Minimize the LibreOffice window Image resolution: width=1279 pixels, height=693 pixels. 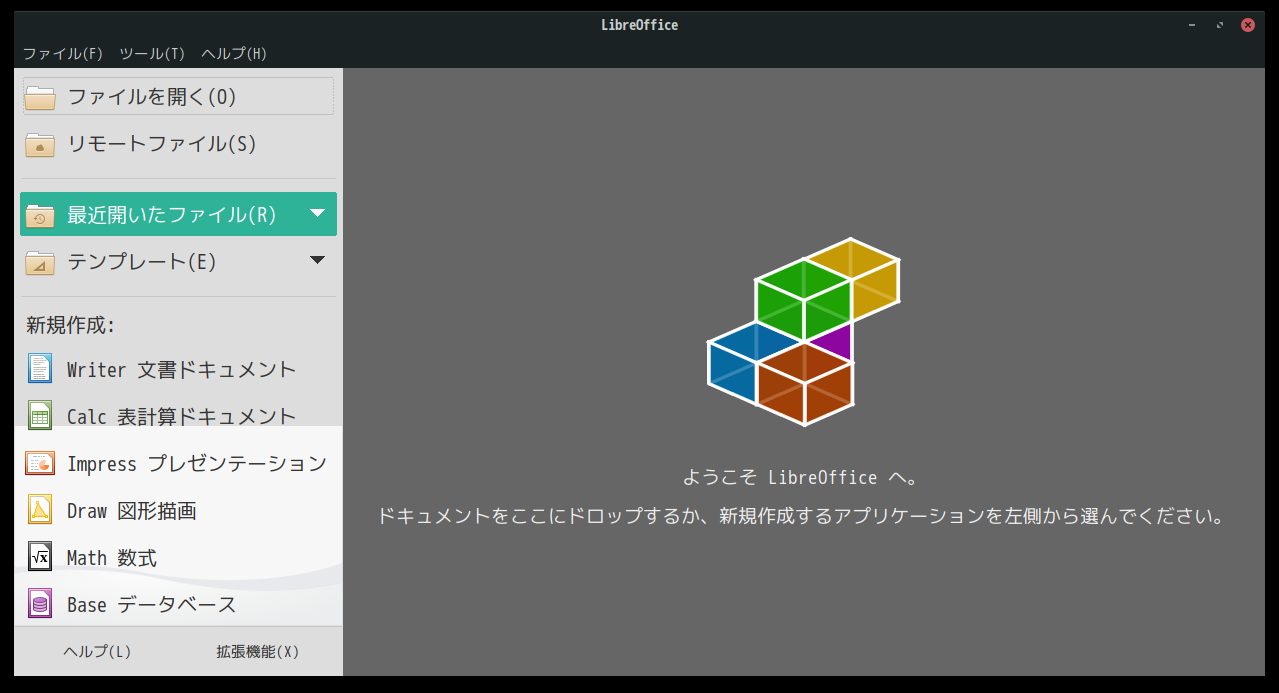[1192, 25]
